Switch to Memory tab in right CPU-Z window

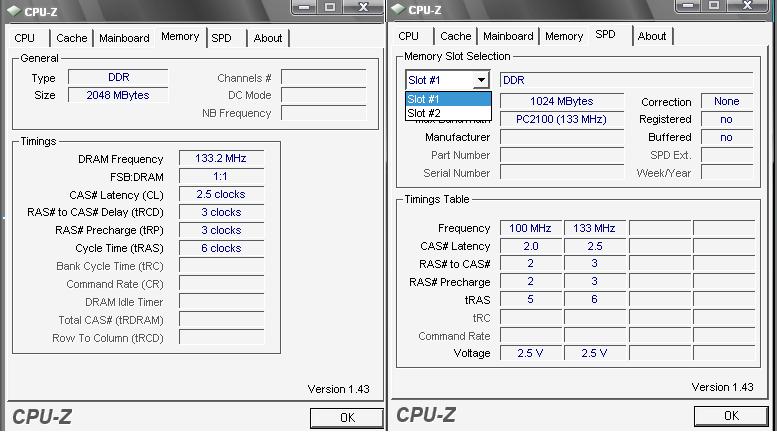pyautogui.click(x=564, y=36)
